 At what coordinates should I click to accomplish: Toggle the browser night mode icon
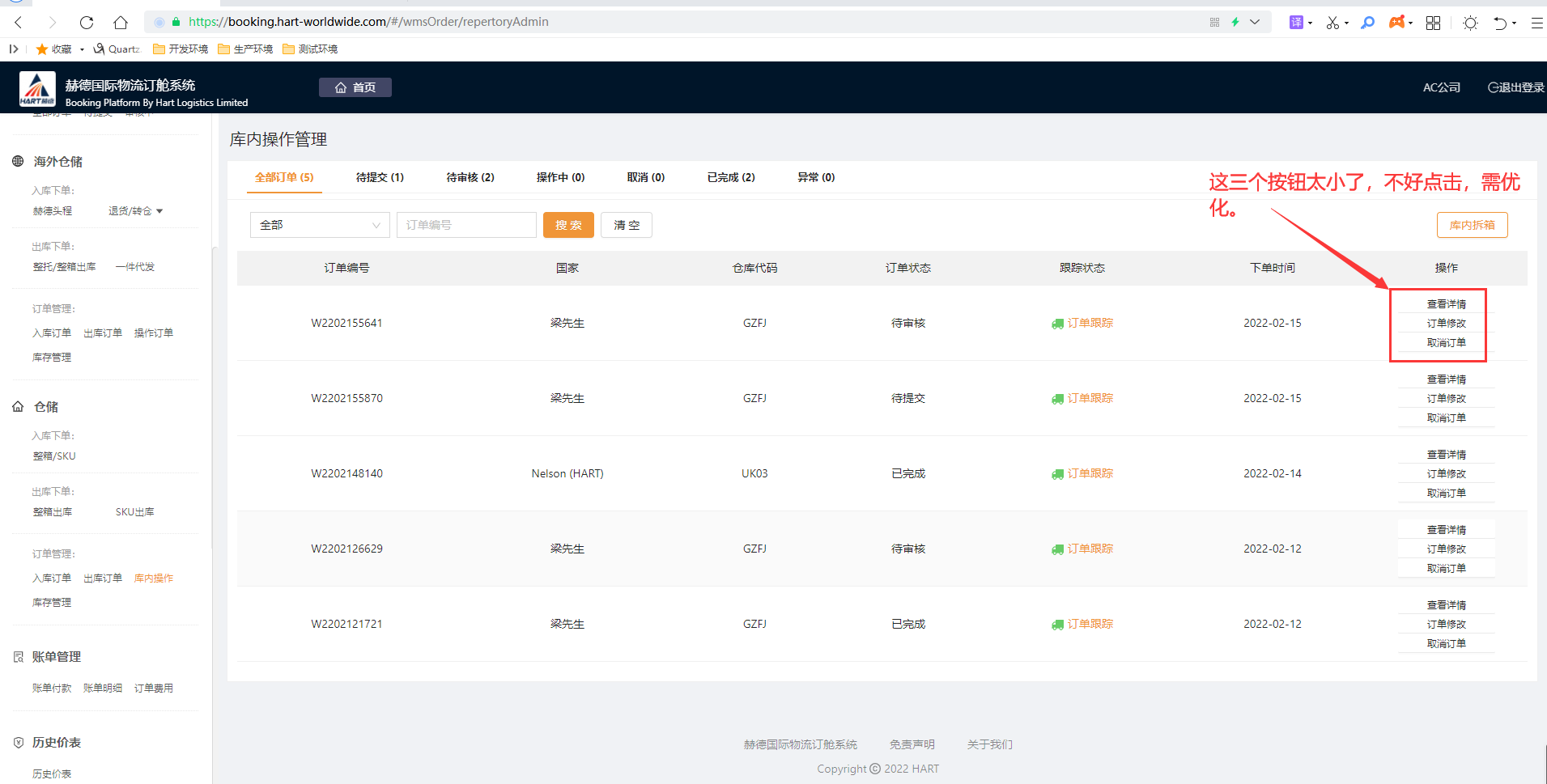click(1470, 23)
